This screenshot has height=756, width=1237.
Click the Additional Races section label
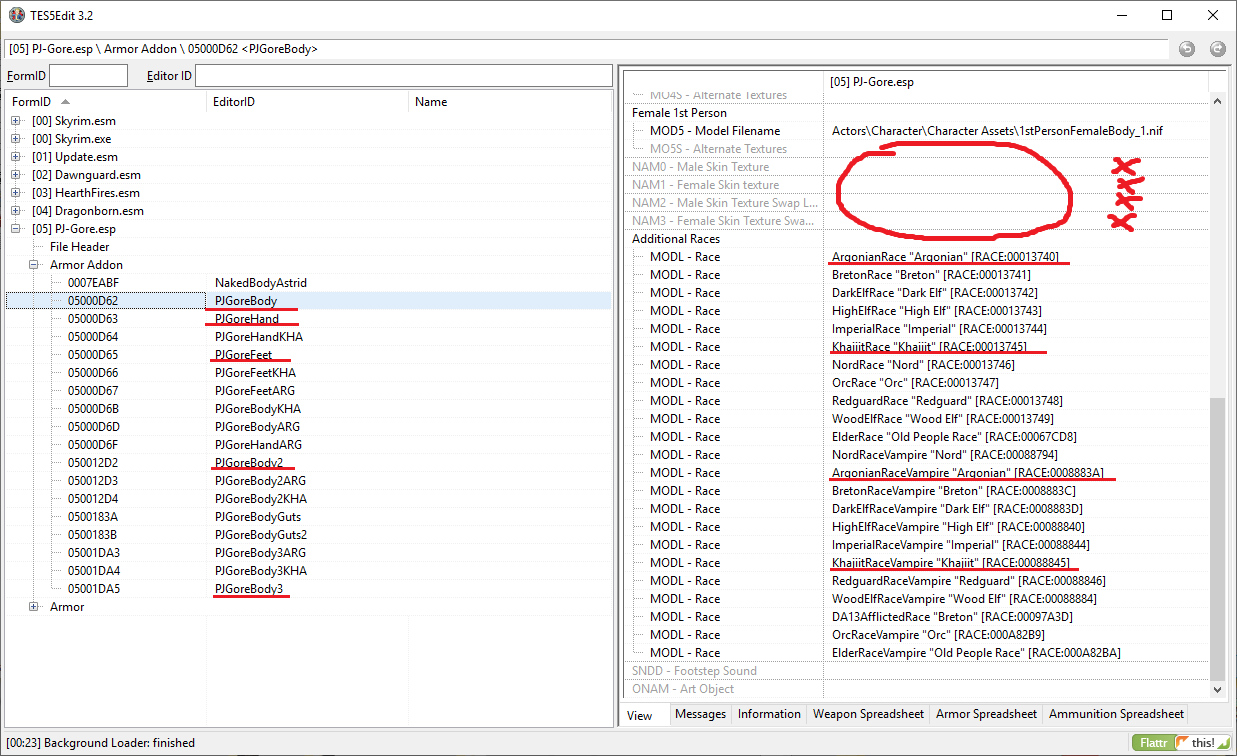point(676,239)
